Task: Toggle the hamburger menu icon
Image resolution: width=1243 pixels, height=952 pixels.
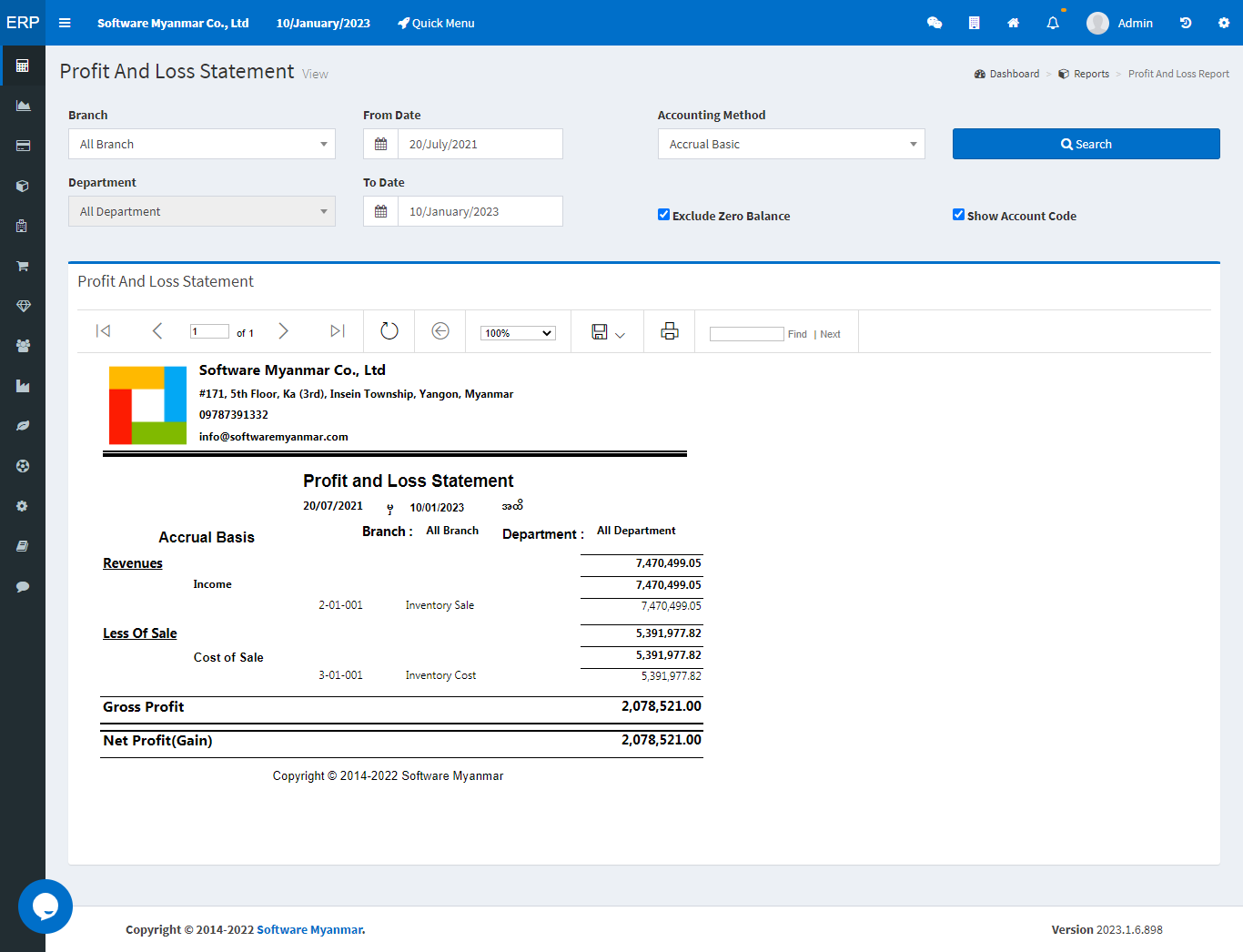Action: click(65, 23)
